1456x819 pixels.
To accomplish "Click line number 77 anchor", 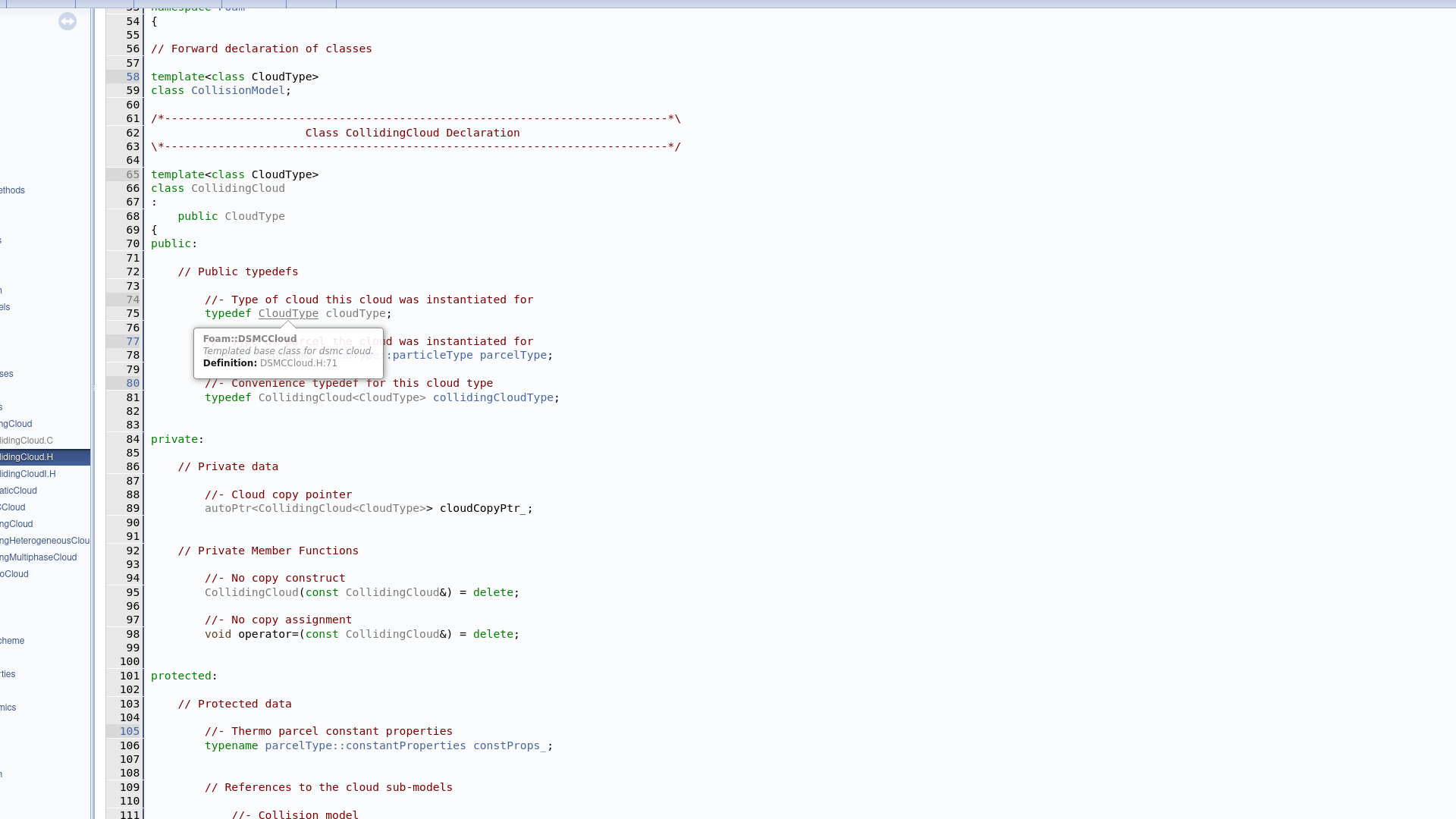I will coord(133,342).
